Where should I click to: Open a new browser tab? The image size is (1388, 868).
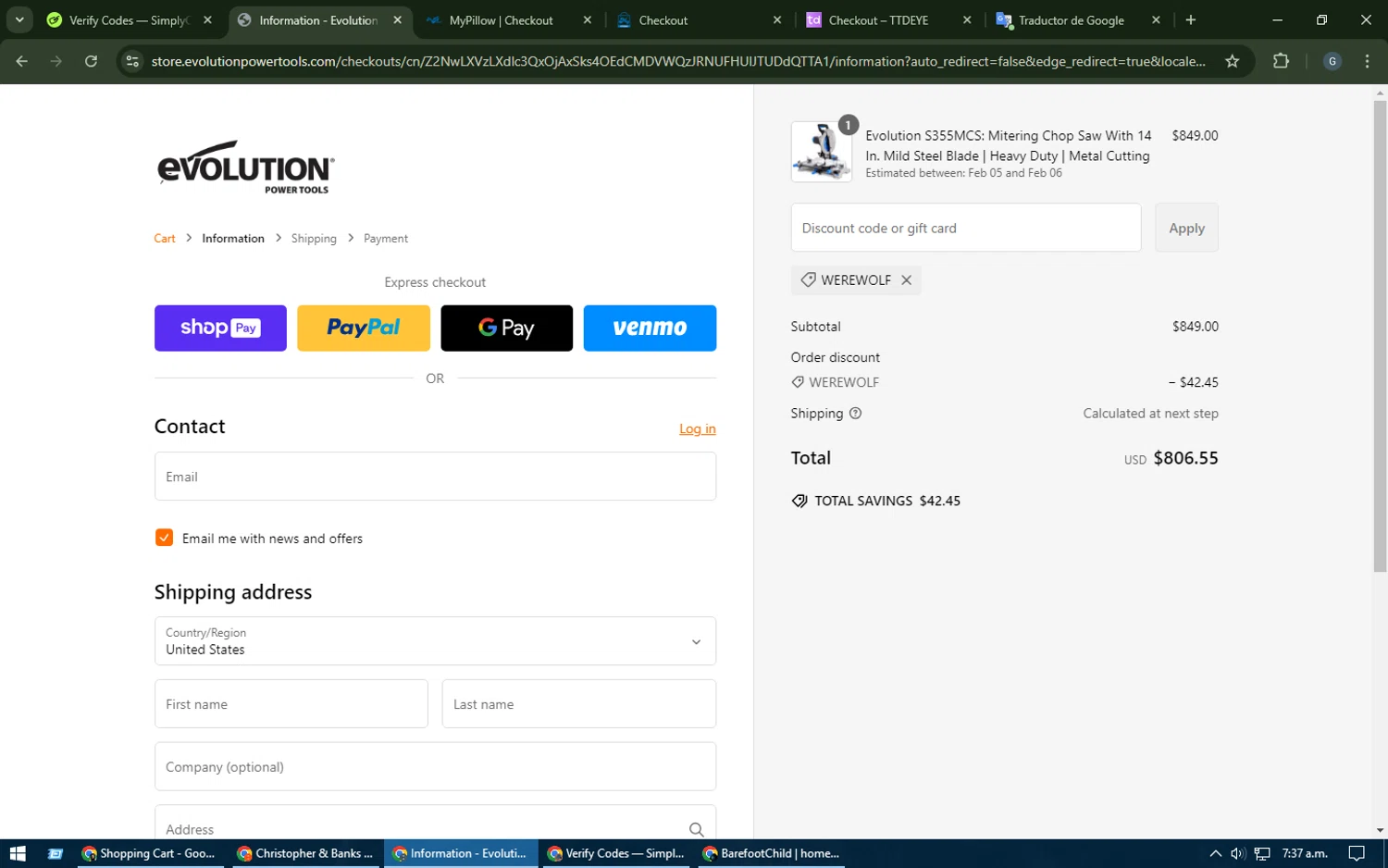tap(1190, 19)
